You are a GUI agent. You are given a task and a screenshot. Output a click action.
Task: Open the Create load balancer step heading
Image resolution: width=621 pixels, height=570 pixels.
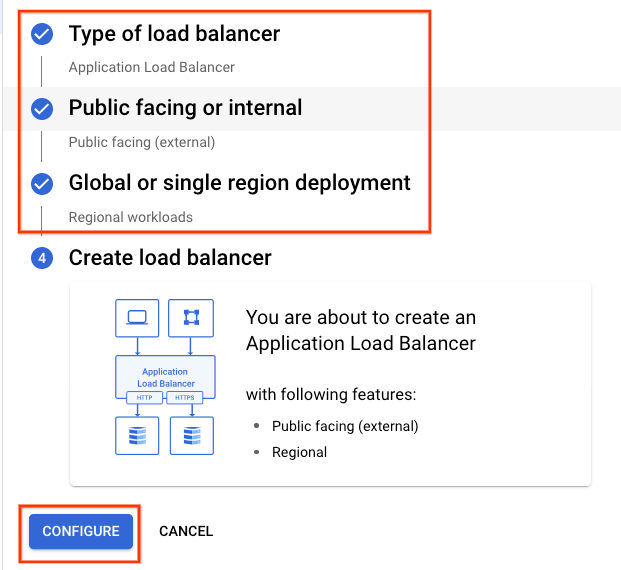(170, 258)
